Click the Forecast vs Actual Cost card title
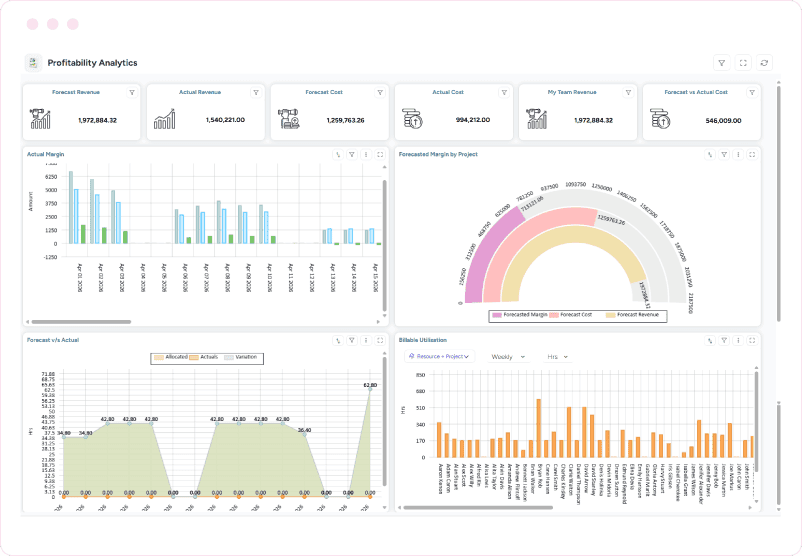Viewport: 802px width, 556px height. coord(696,93)
